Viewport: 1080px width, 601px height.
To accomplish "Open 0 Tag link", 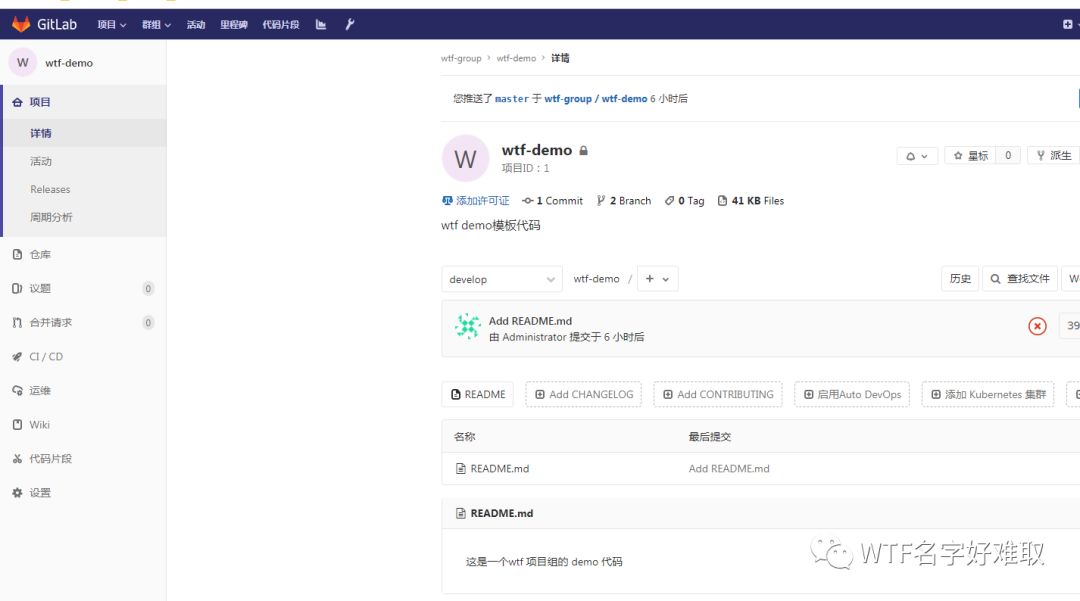I will point(685,201).
